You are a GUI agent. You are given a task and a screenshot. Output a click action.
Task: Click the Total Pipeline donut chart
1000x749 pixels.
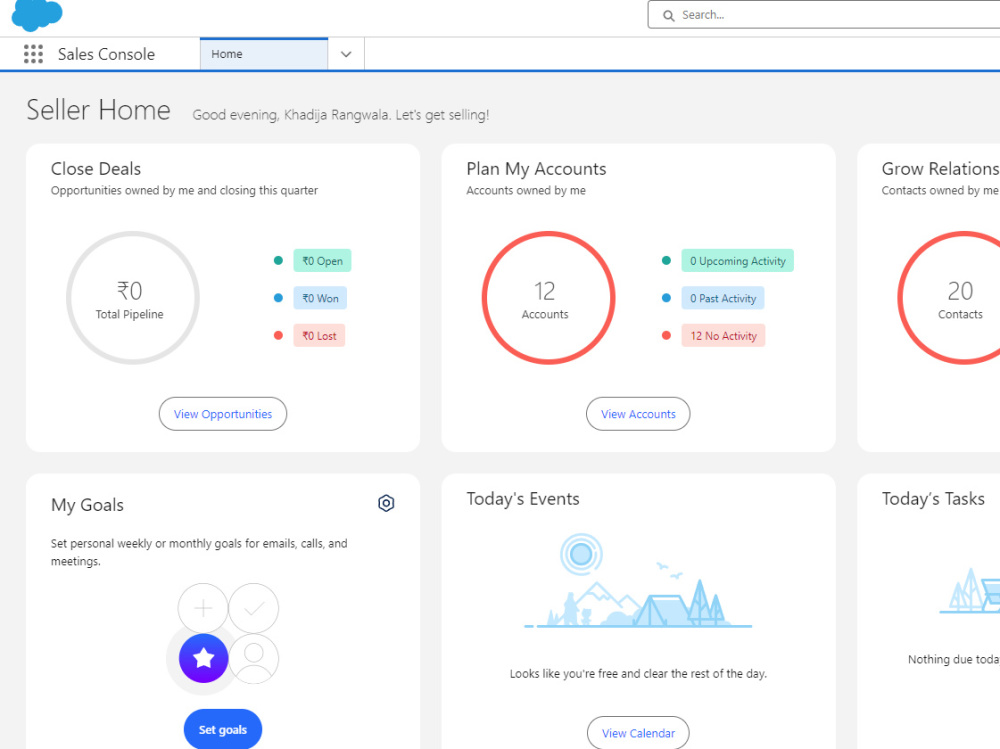(133, 298)
